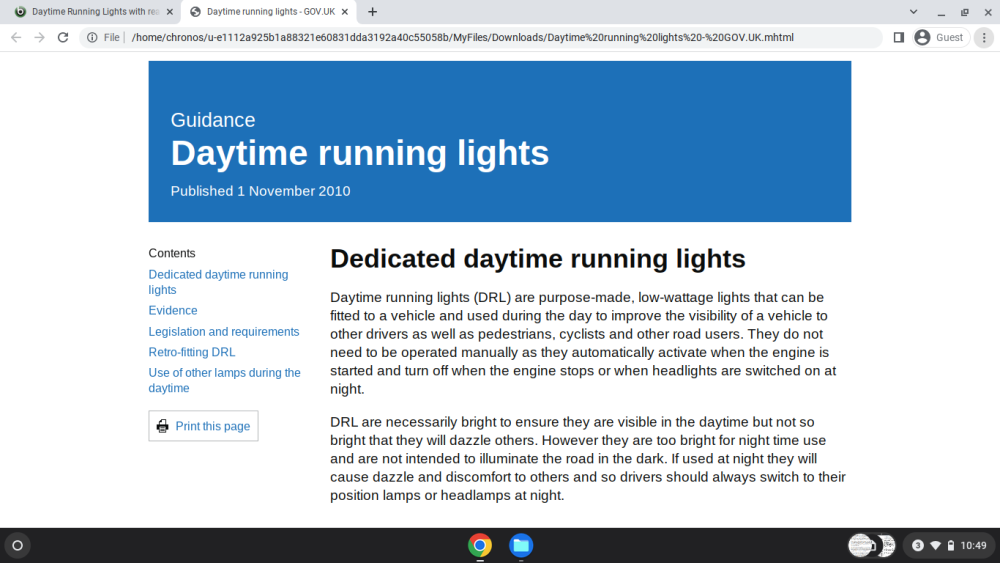Check the battery status icon
The height and width of the screenshot is (563, 1000).
pos(951,545)
